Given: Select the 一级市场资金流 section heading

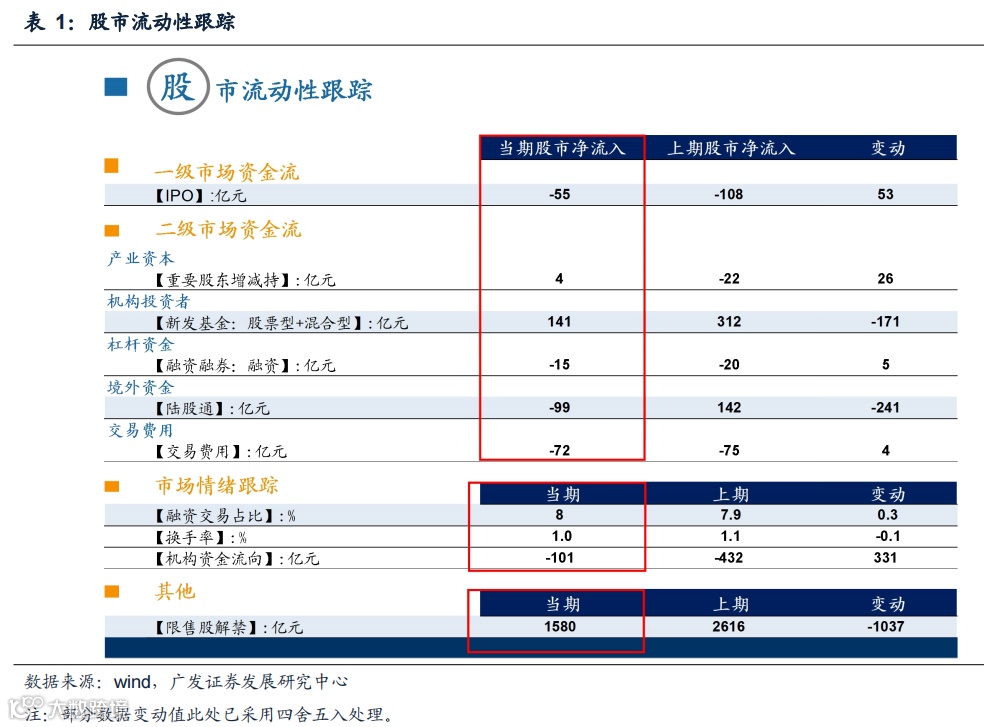Looking at the screenshot, I should (x=227, y=171).
